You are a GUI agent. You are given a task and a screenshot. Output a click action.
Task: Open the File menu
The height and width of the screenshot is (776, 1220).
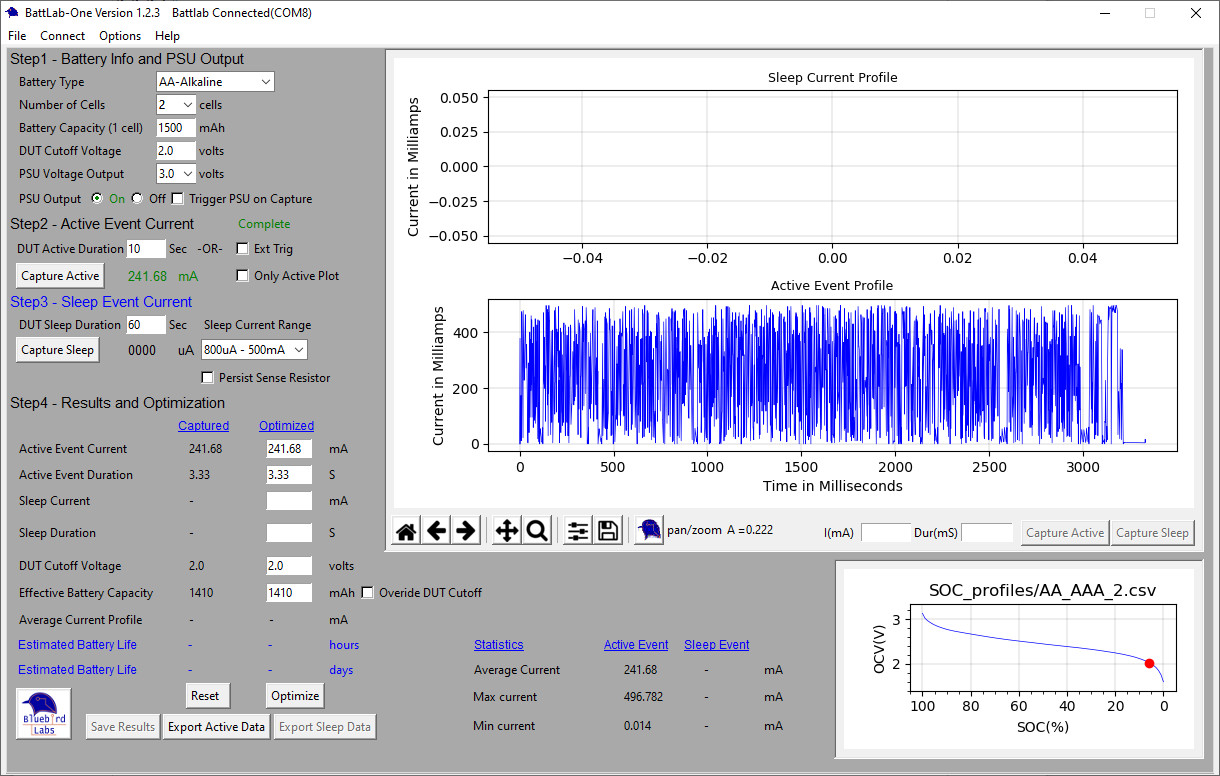point(17,36)
